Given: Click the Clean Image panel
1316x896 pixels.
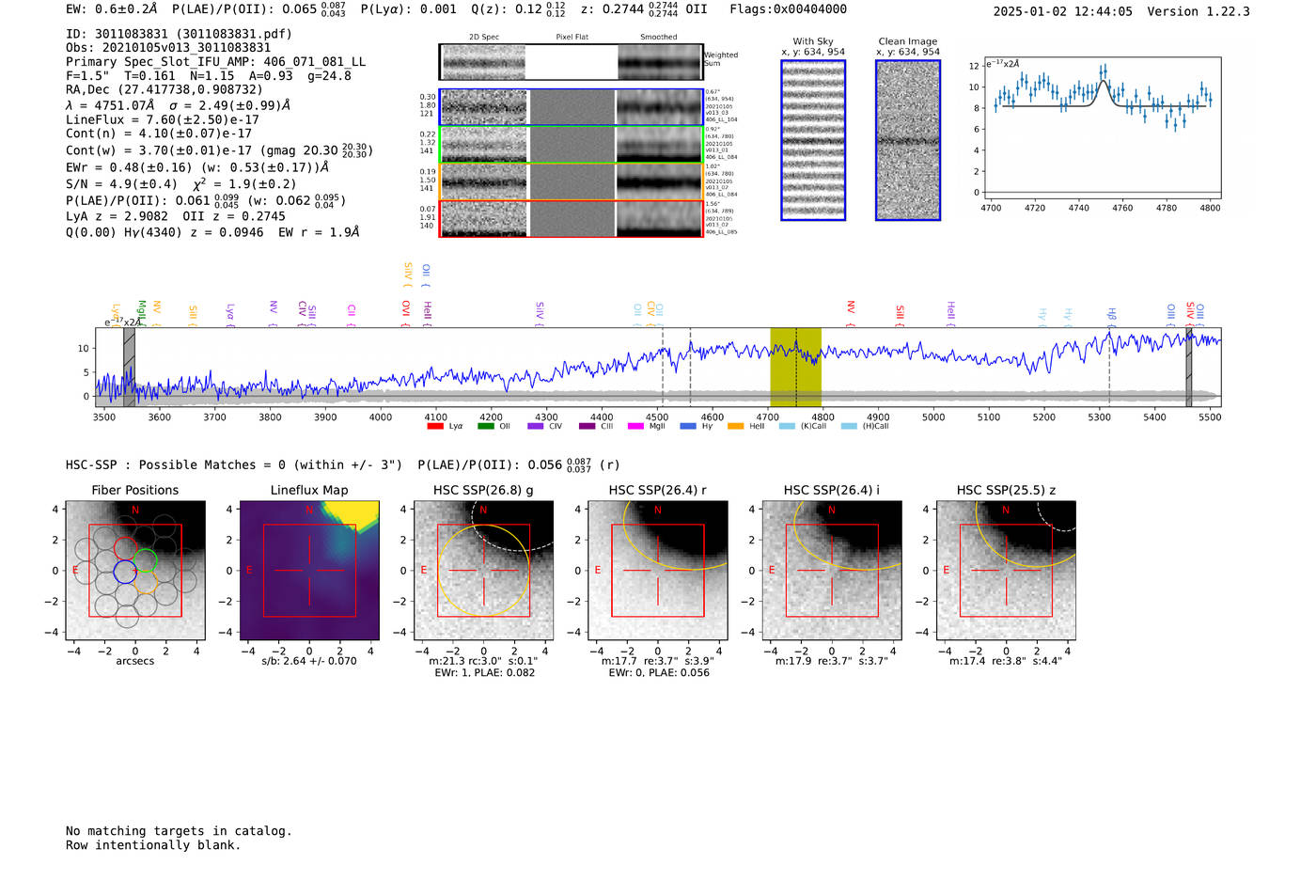Looking at the screenshot, I should pyautogui.click(x=908, y=140).
